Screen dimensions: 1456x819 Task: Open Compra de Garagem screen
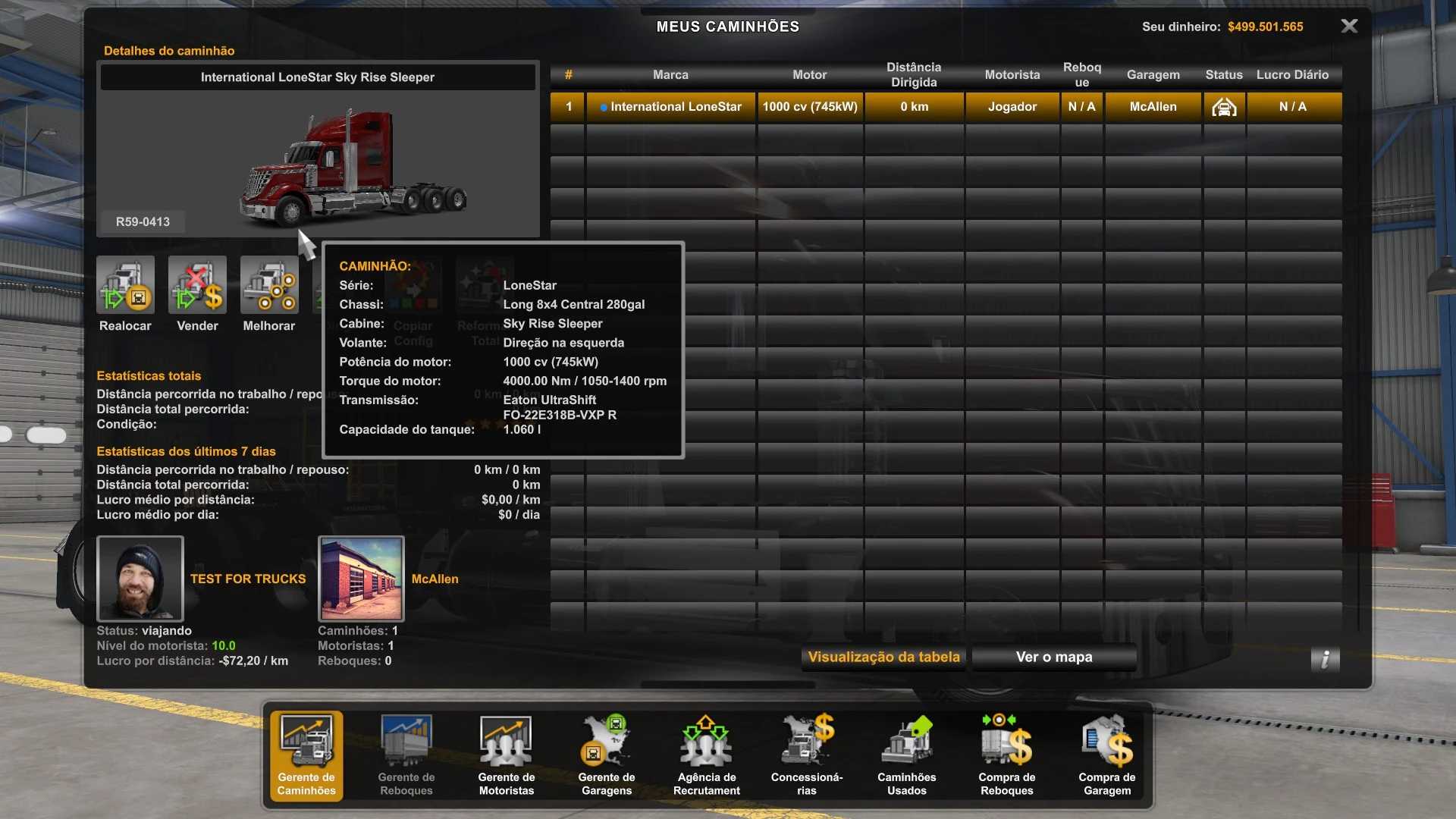(1106, 755)
